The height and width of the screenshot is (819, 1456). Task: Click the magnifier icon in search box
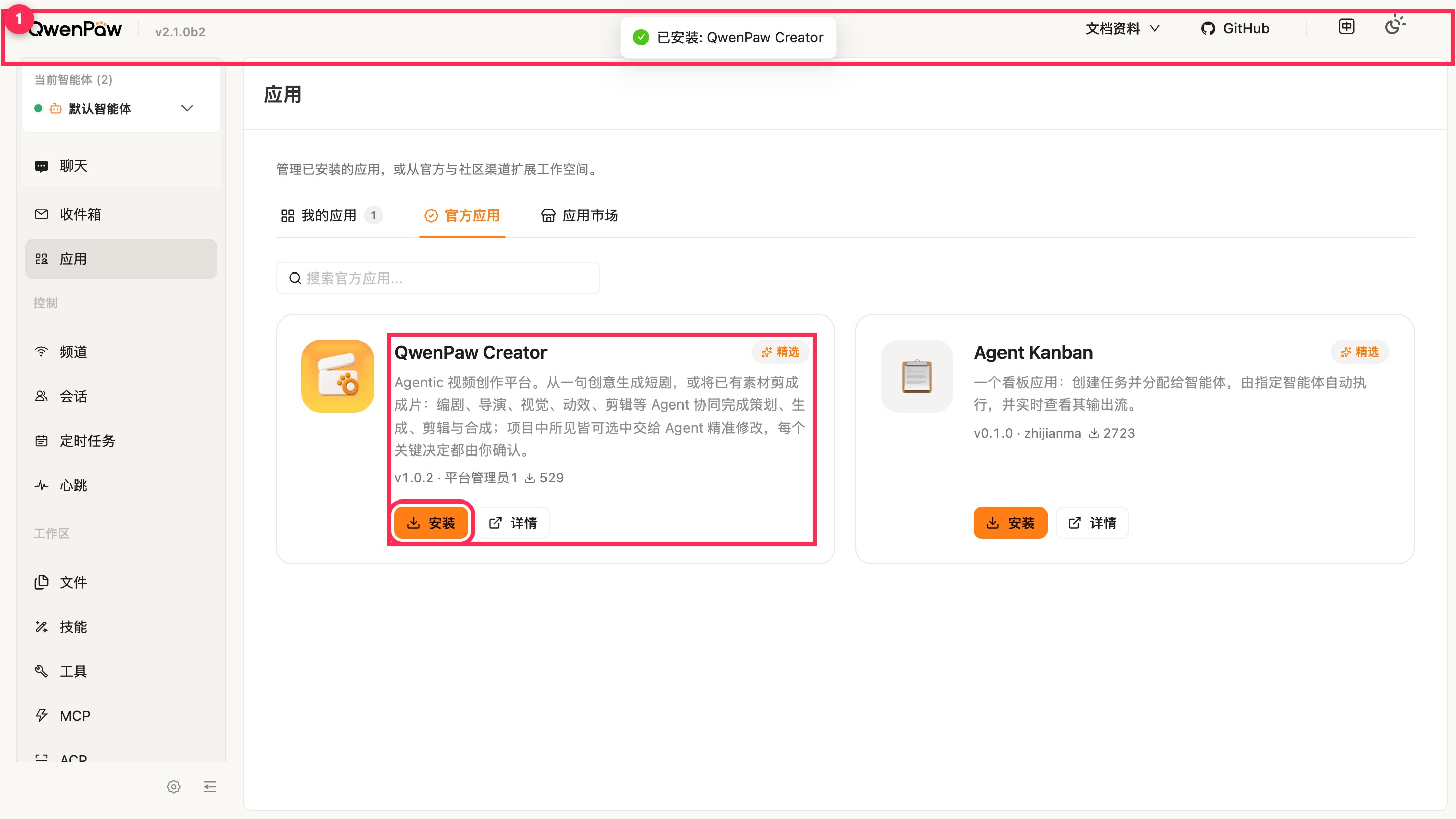tap(294, 278)
